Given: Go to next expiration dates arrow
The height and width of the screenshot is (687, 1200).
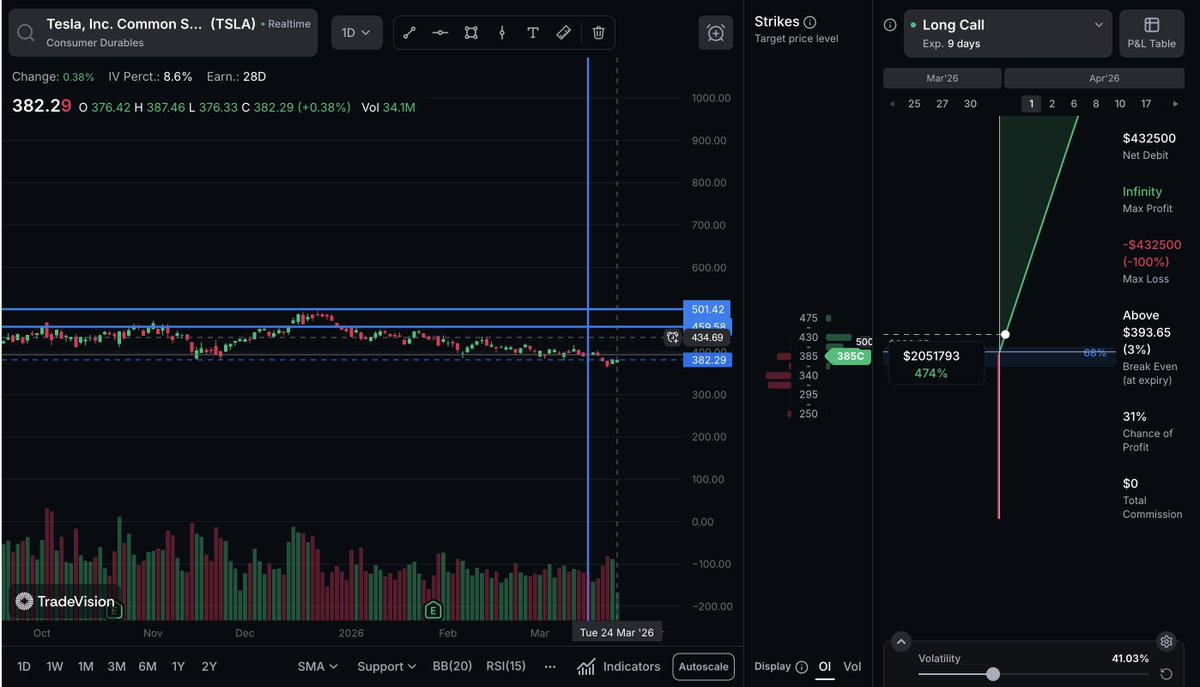Looking at the screenshot, I should (x=1175, y=104).
